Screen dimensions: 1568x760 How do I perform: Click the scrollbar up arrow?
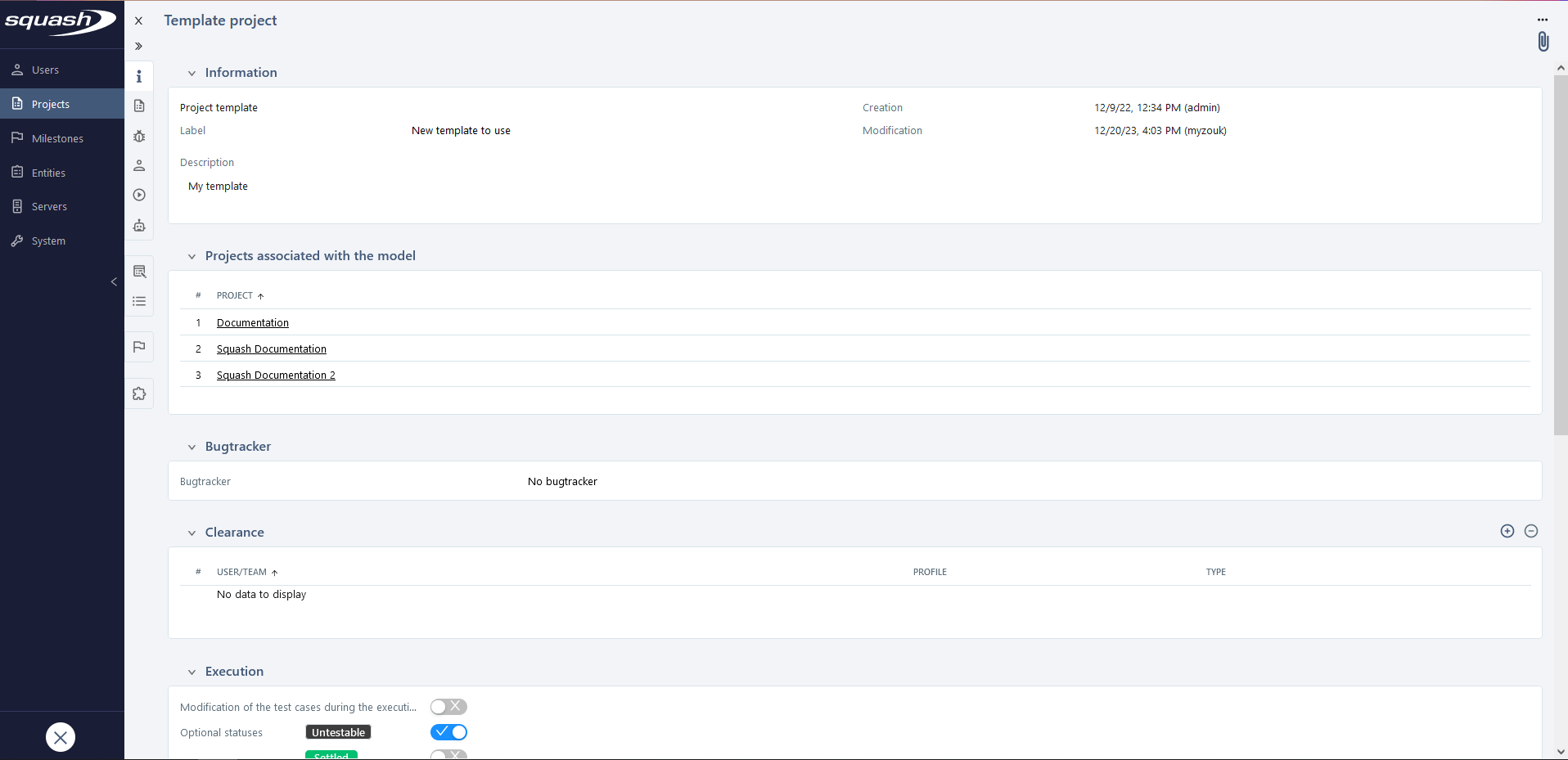(x=1561, y=68)
